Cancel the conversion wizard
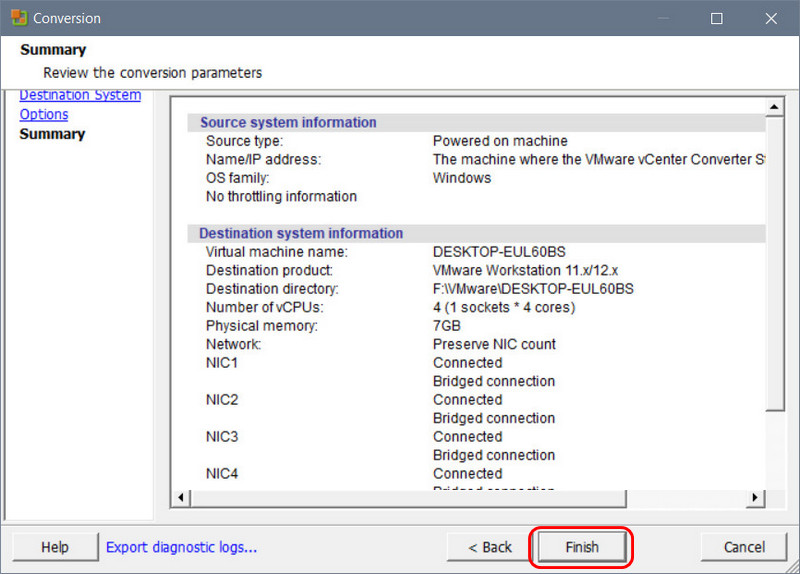This screenshot has width=800, height=574. tap(744, 547)
